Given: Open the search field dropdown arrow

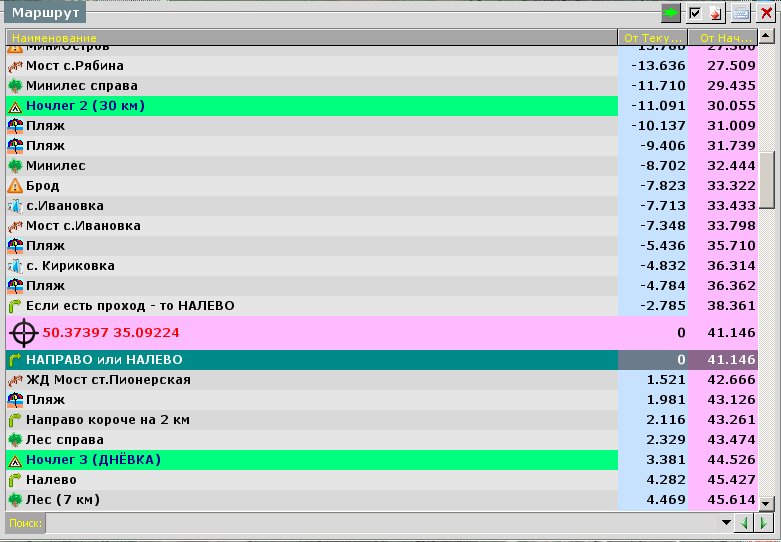Looking at the screenshot, I should [x=726, y=523].
